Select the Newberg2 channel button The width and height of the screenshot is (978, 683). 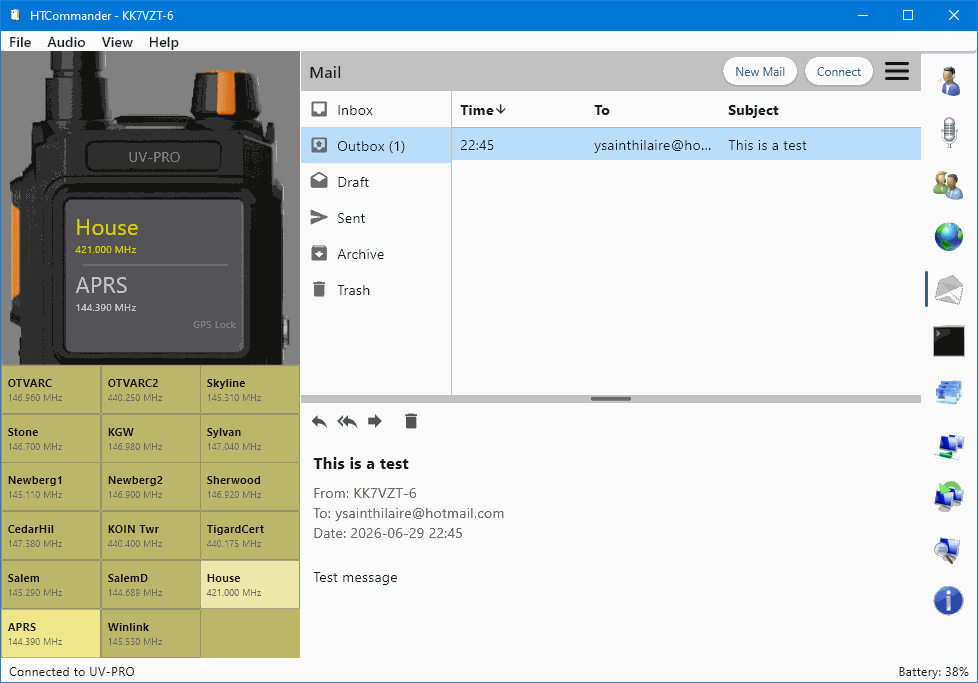[150, 487]
